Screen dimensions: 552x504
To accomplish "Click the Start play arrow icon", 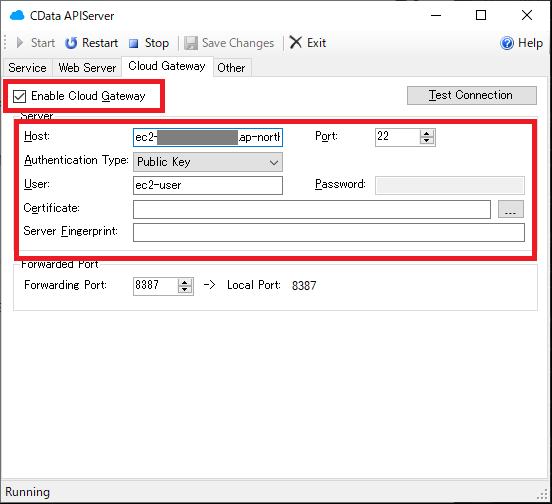I will coord(20,43).
